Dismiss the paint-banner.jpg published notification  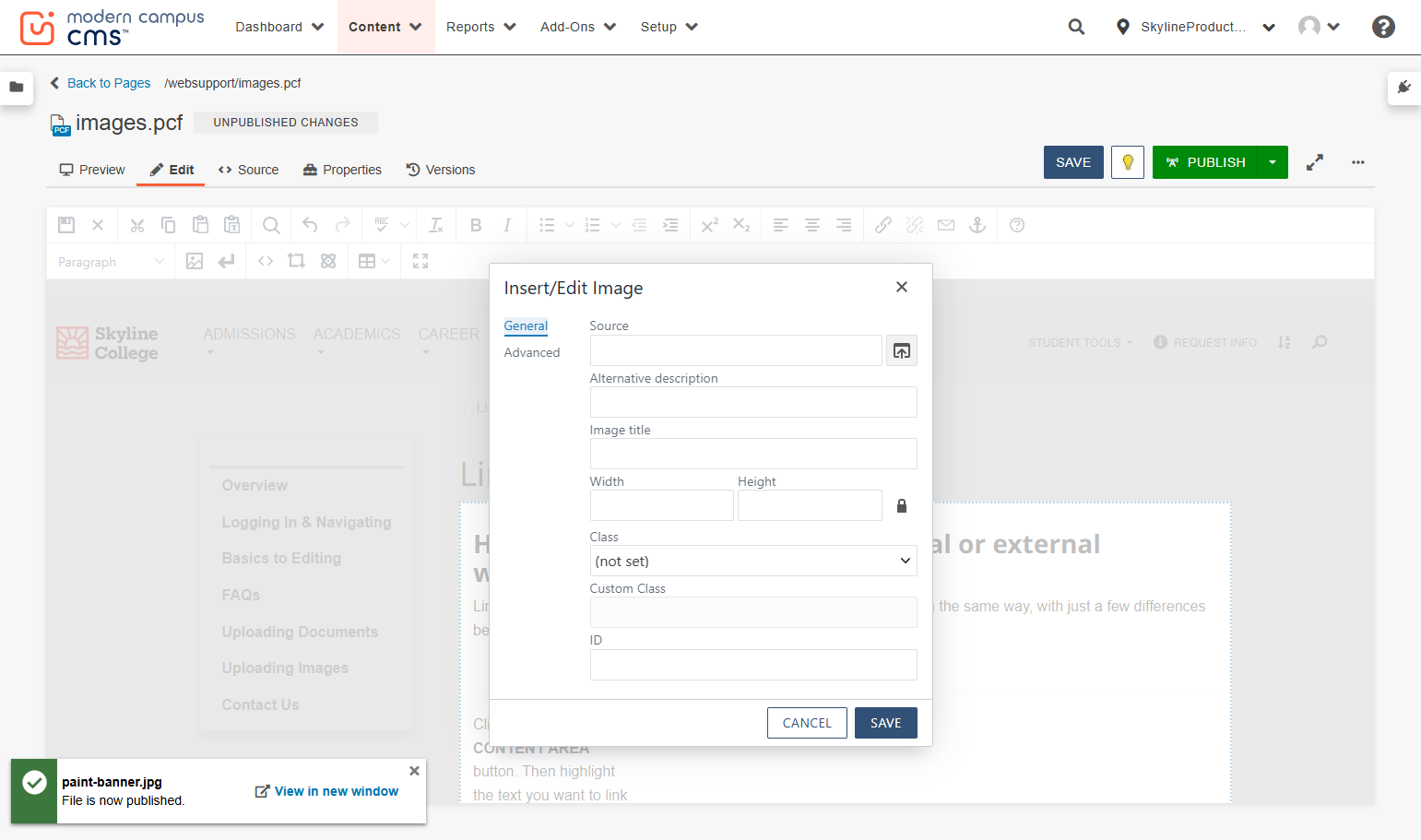[415, 771]
